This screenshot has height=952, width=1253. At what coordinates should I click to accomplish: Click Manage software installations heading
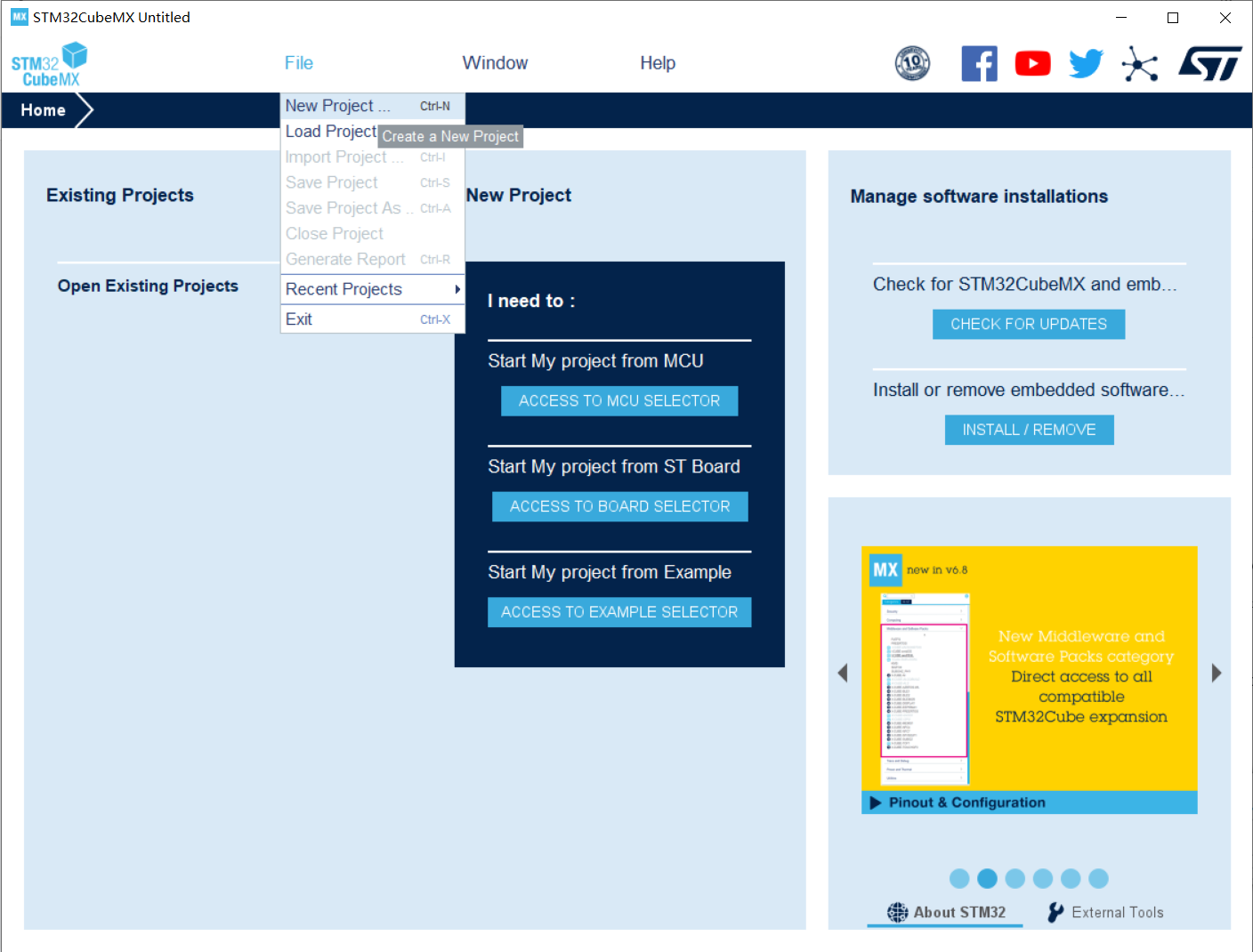click(x=979, y=197)
